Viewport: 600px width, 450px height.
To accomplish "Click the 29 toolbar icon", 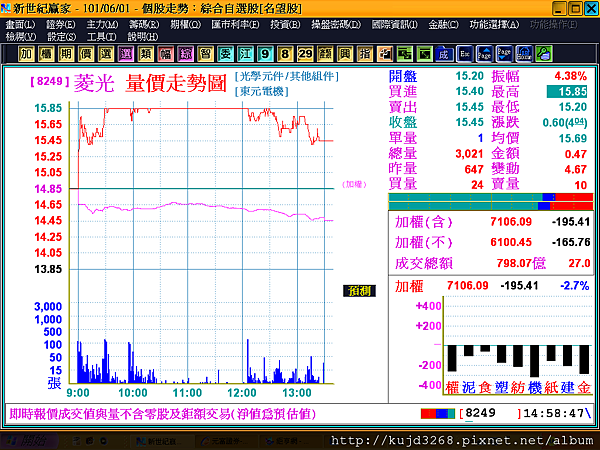I will point(305,54).
